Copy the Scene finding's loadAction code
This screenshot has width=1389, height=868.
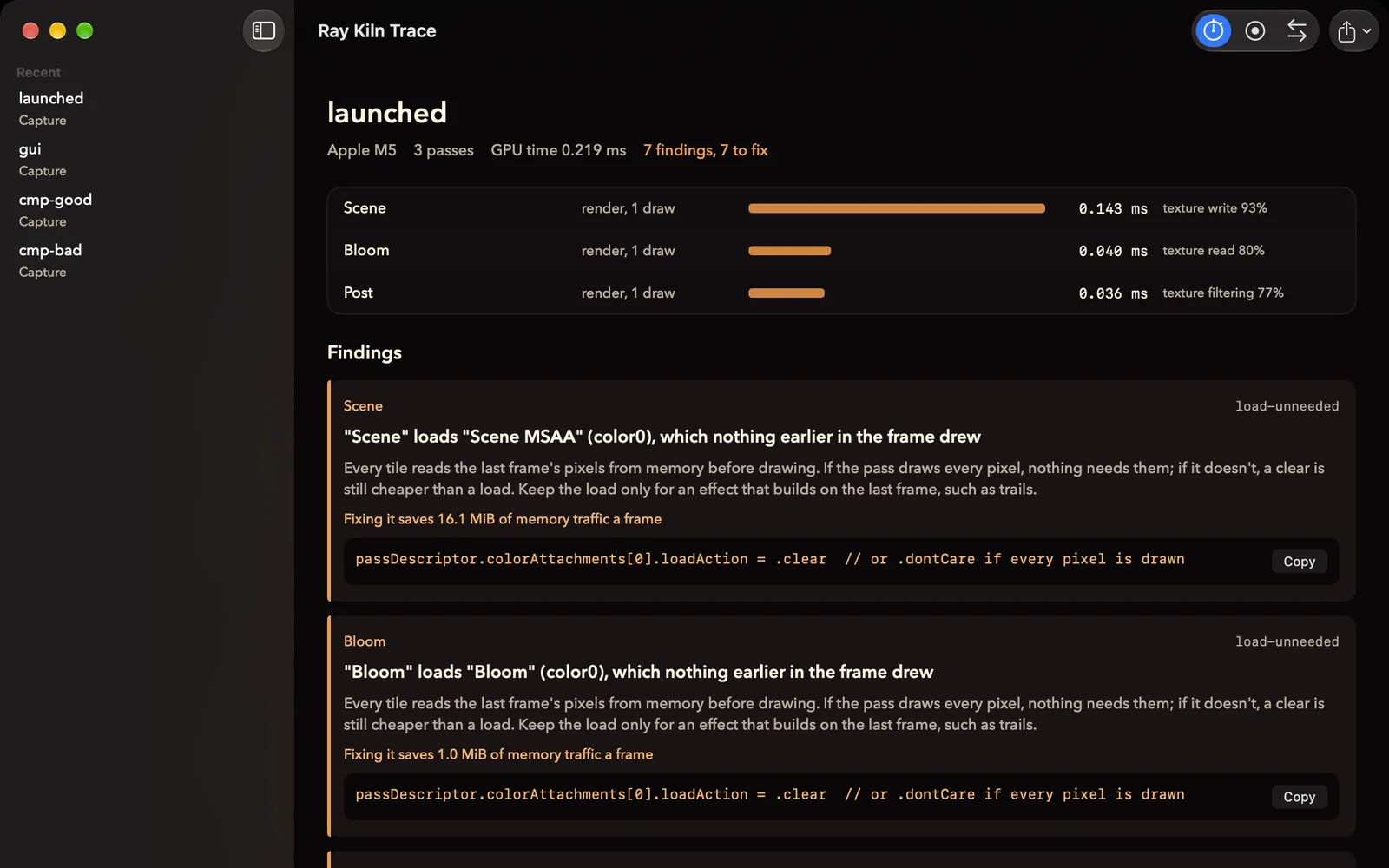pos(1299,562)
